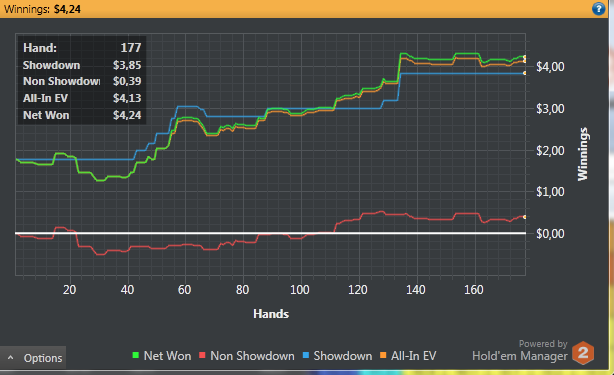Click the blue Showdown color square

tap(306, 355)
